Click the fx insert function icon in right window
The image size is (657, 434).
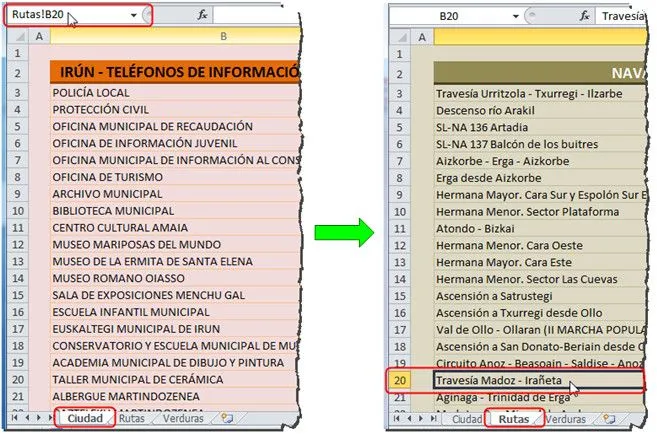point(585,16)
